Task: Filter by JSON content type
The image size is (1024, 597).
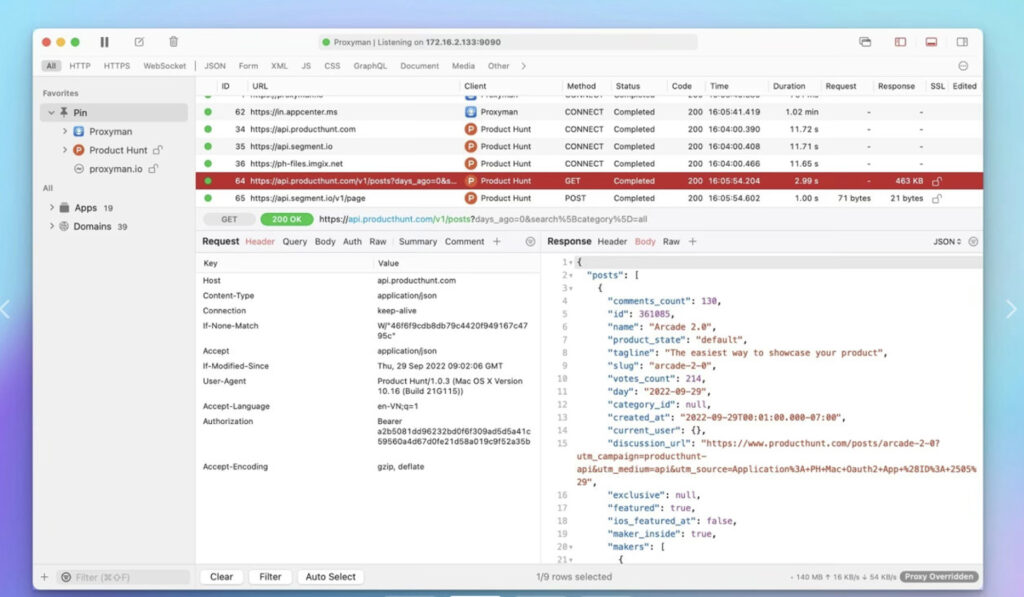Action: click(215, 66)
